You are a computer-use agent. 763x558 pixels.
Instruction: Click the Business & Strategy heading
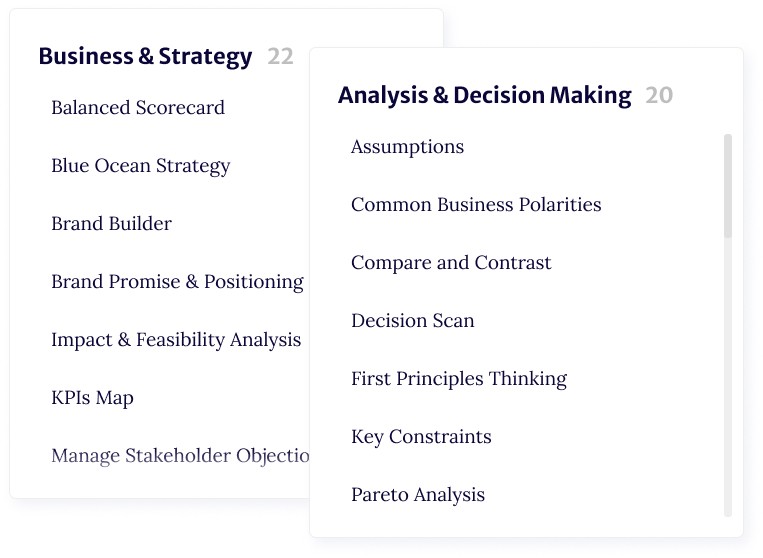coord(145,56)
